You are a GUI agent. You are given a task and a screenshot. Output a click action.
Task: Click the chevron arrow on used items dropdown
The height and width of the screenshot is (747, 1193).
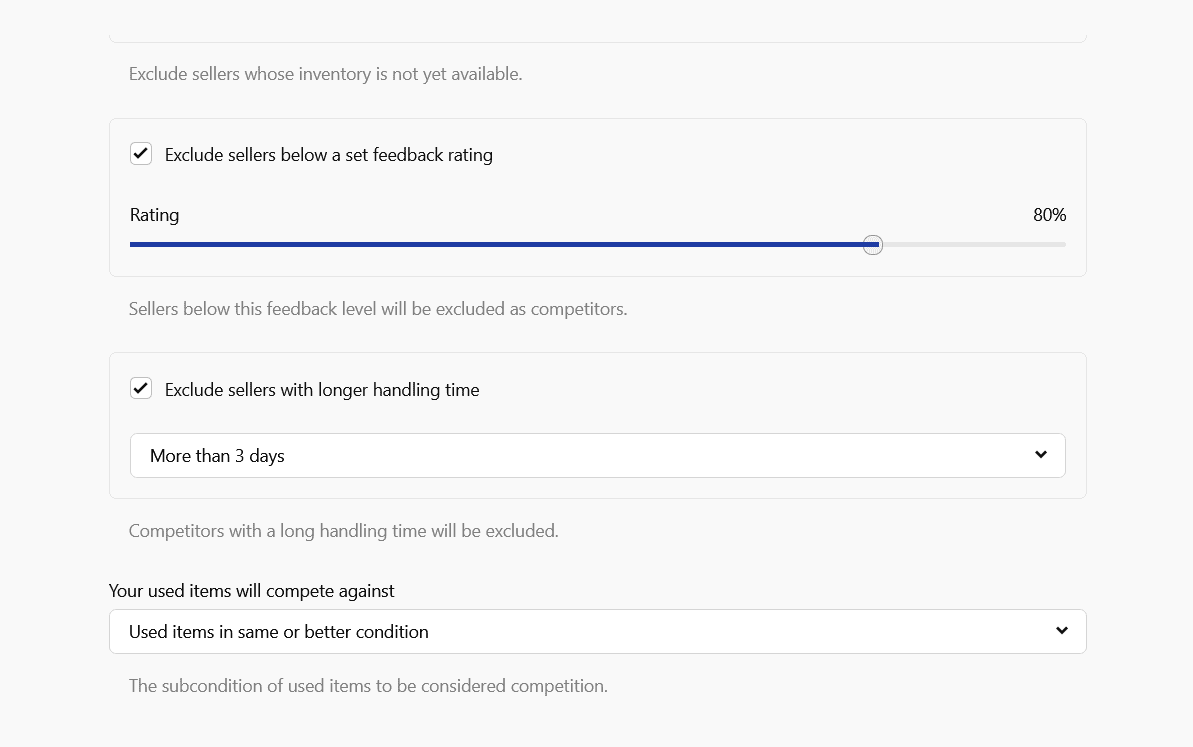pos(1062,631)
